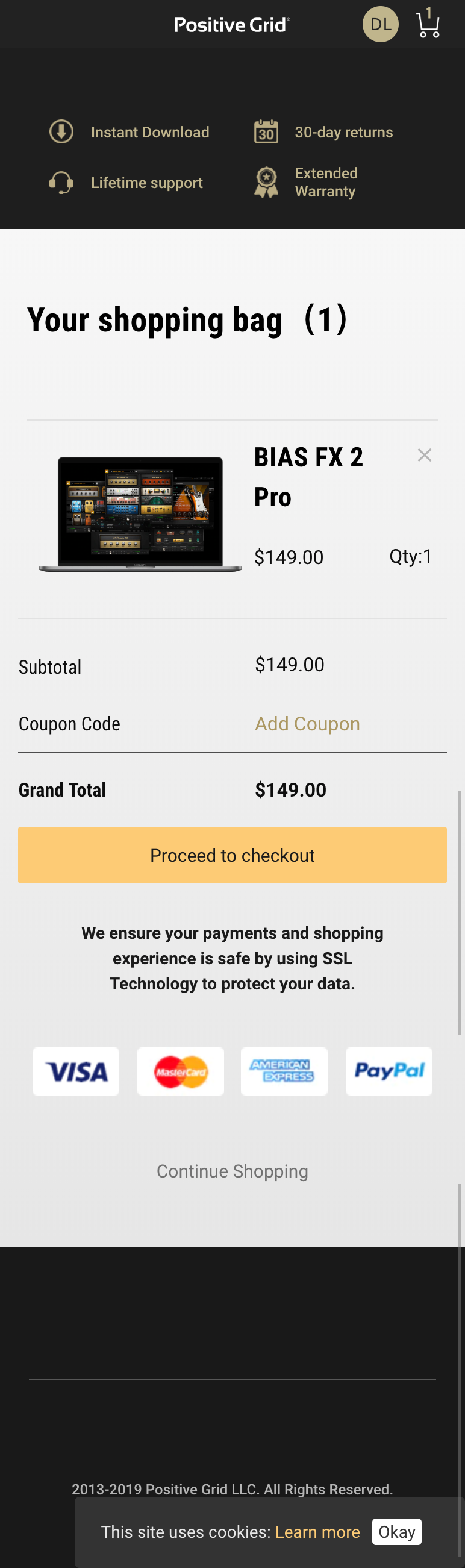Click the 30-day returns calendar icon
Screen dimensions: 465x1568
pos(266,132)
